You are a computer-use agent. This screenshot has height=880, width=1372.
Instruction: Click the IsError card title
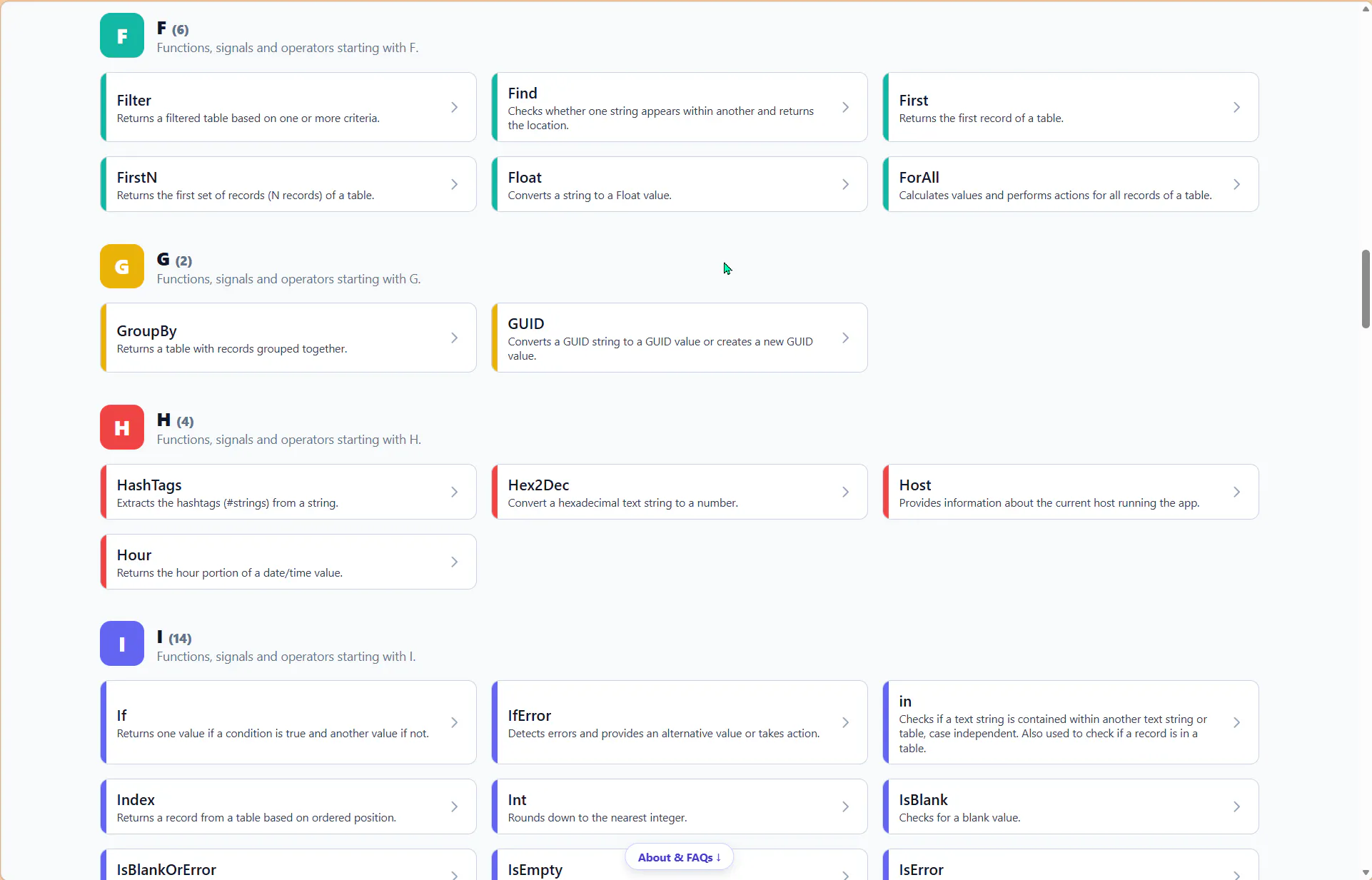(921, 869)
